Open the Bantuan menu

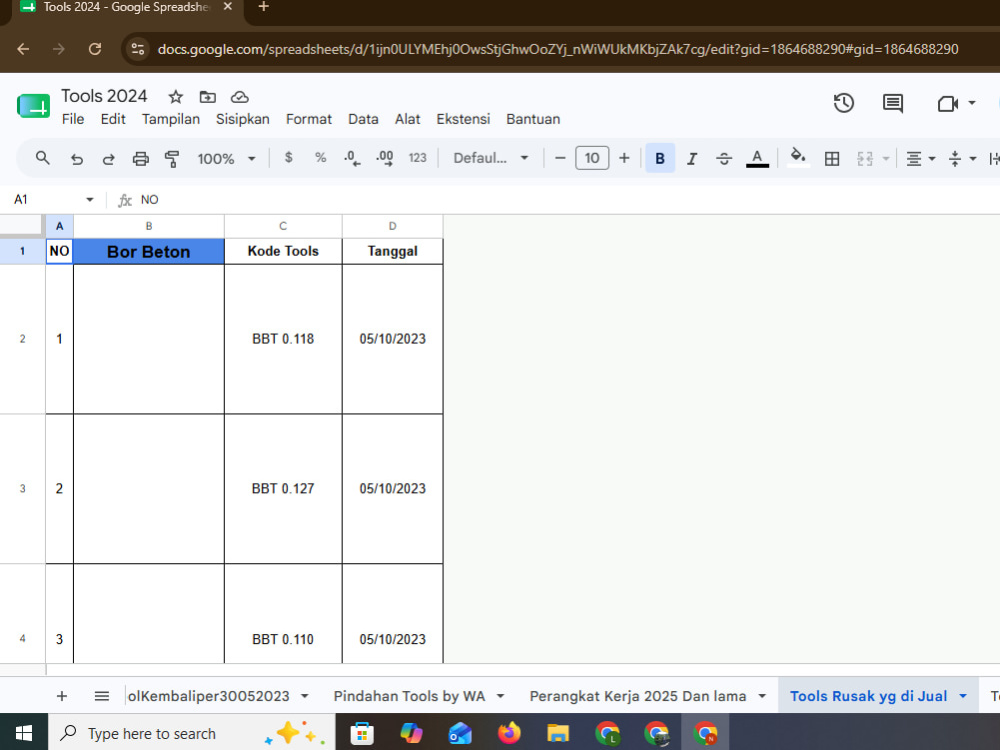coord(533,119)
